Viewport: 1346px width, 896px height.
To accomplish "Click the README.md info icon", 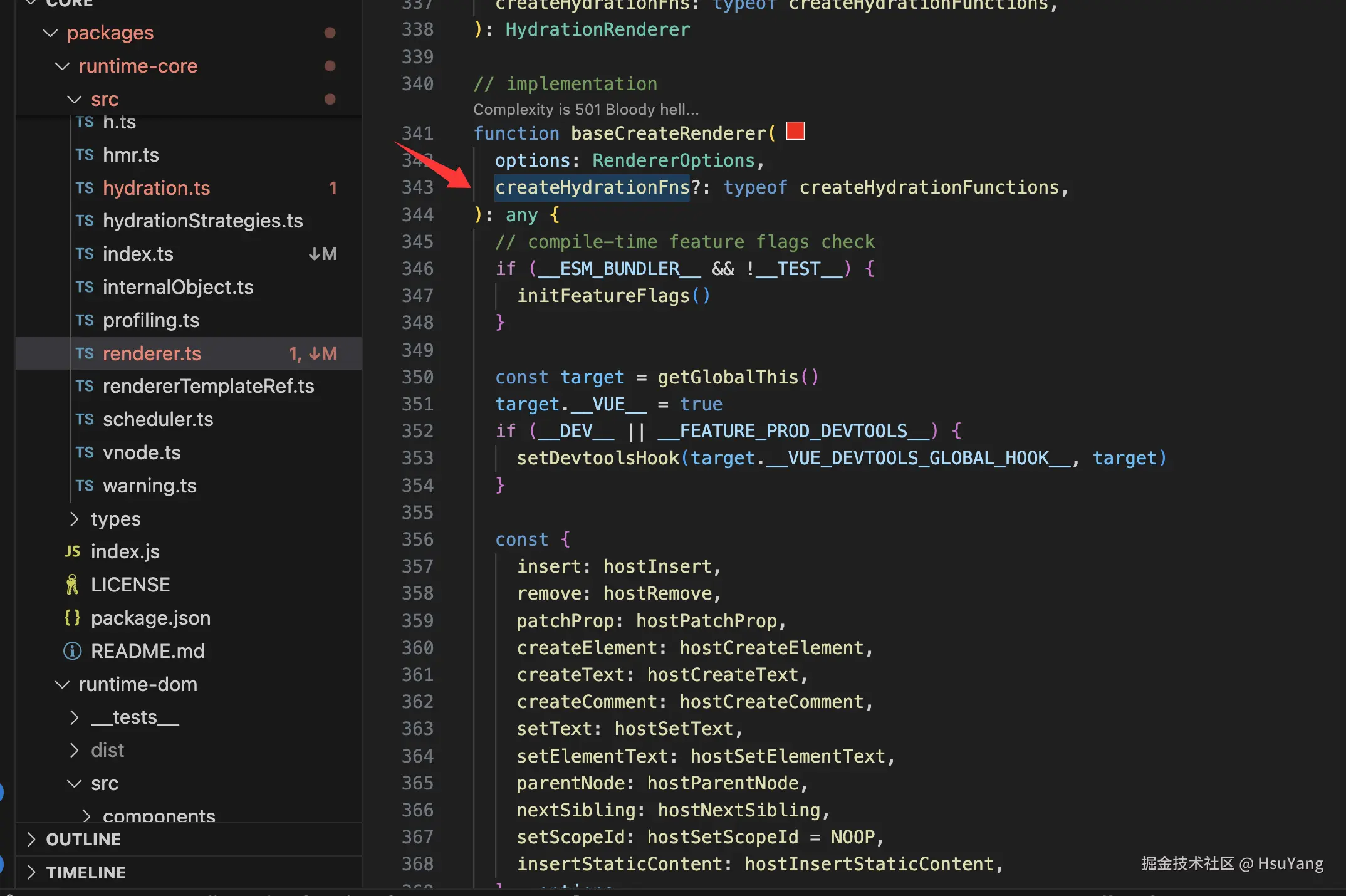I will click(73, 651).
